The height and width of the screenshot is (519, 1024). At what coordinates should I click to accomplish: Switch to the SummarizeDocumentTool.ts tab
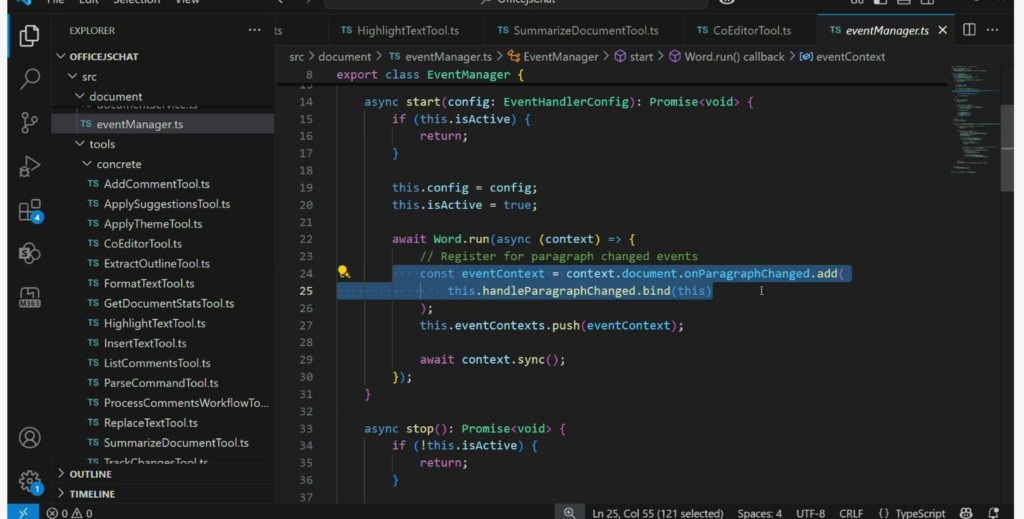point(585,31)
